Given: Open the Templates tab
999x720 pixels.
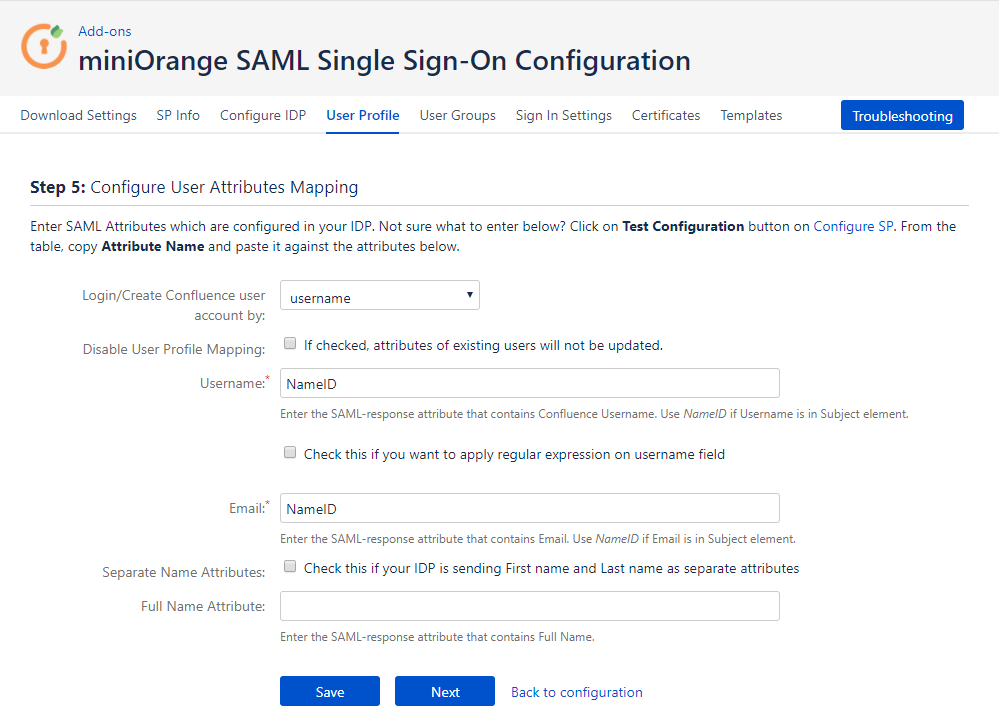Looking at the screenshot, I should point(751,115).
